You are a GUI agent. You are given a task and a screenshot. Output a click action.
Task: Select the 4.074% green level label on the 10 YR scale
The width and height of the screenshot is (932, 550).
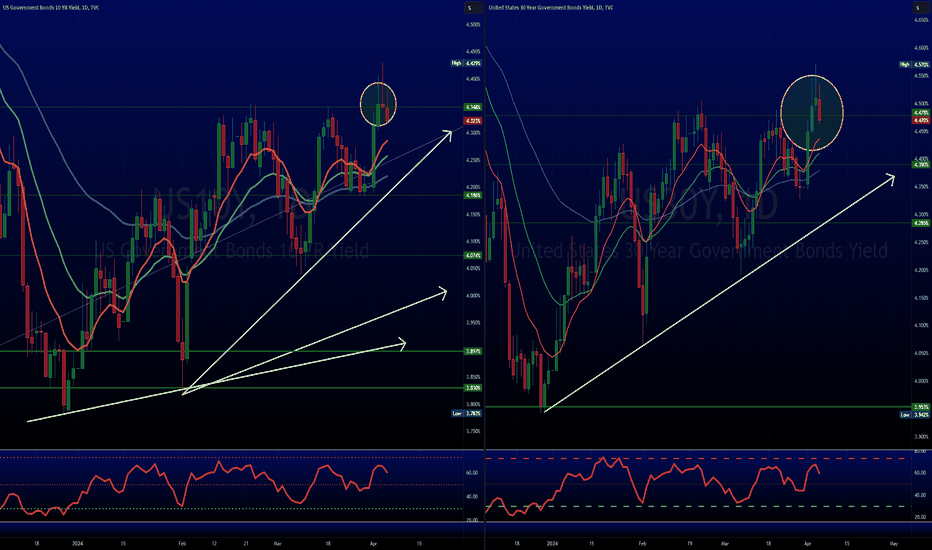tap(473, 256)
